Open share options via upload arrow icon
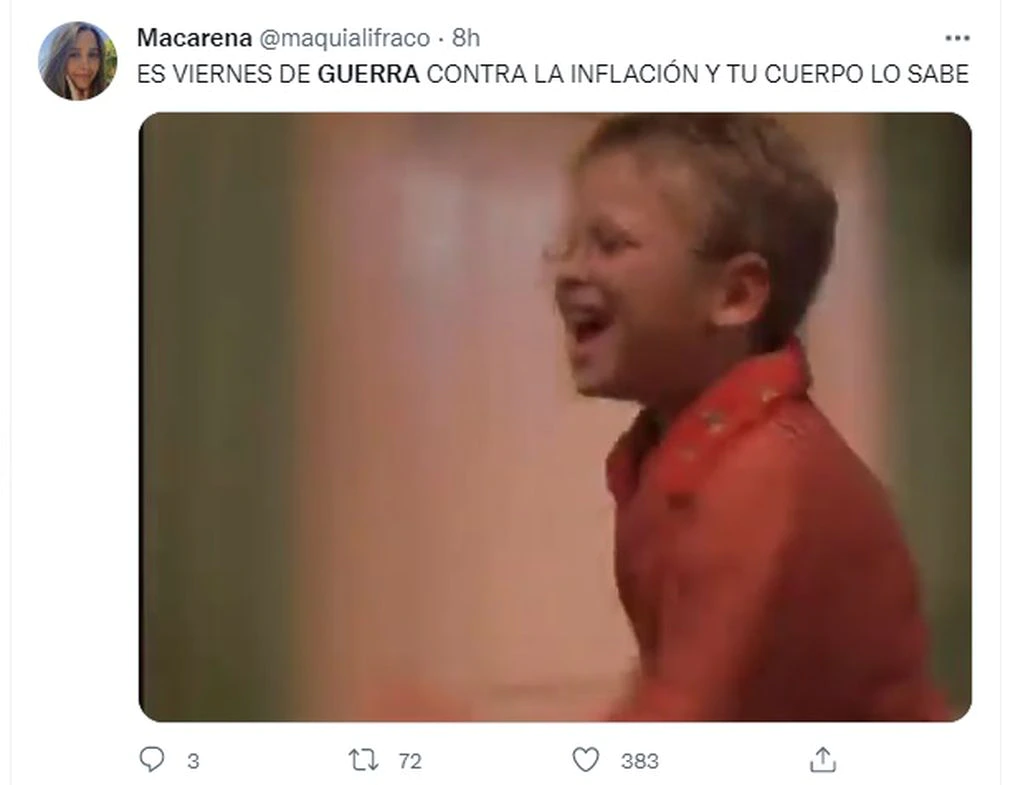 (x=823, y=760)
